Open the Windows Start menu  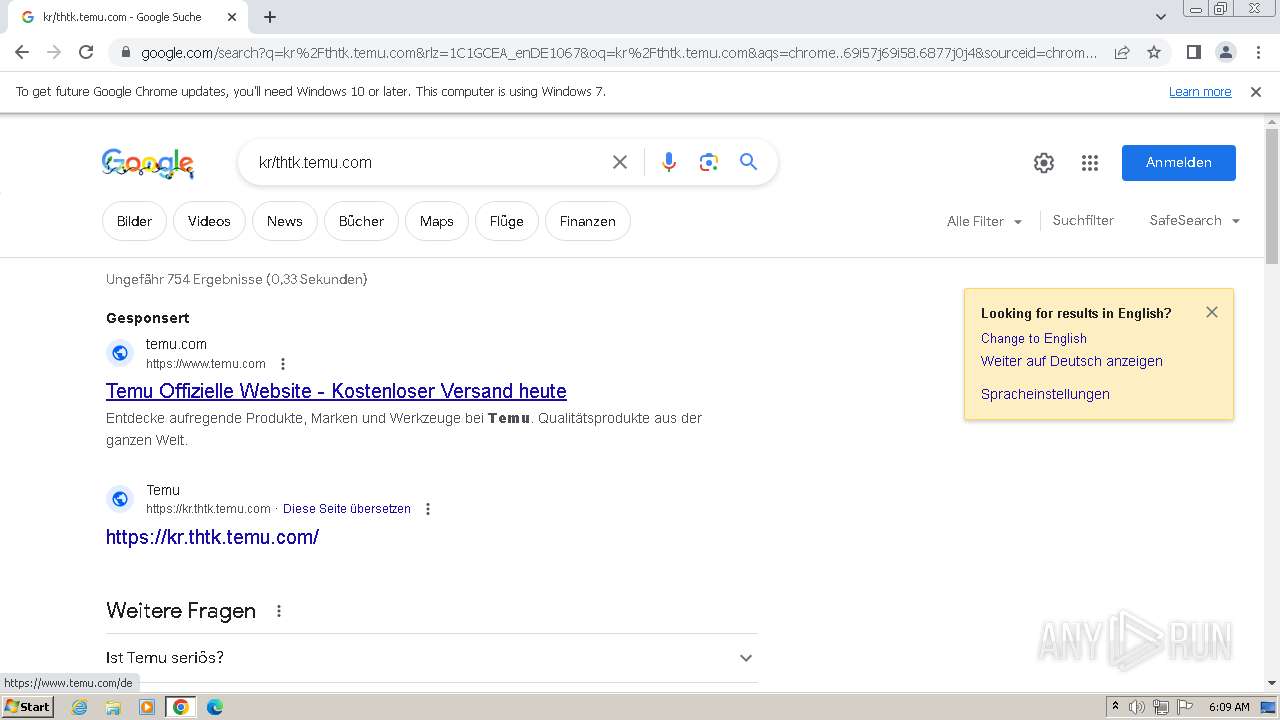(x=27, y=706)
